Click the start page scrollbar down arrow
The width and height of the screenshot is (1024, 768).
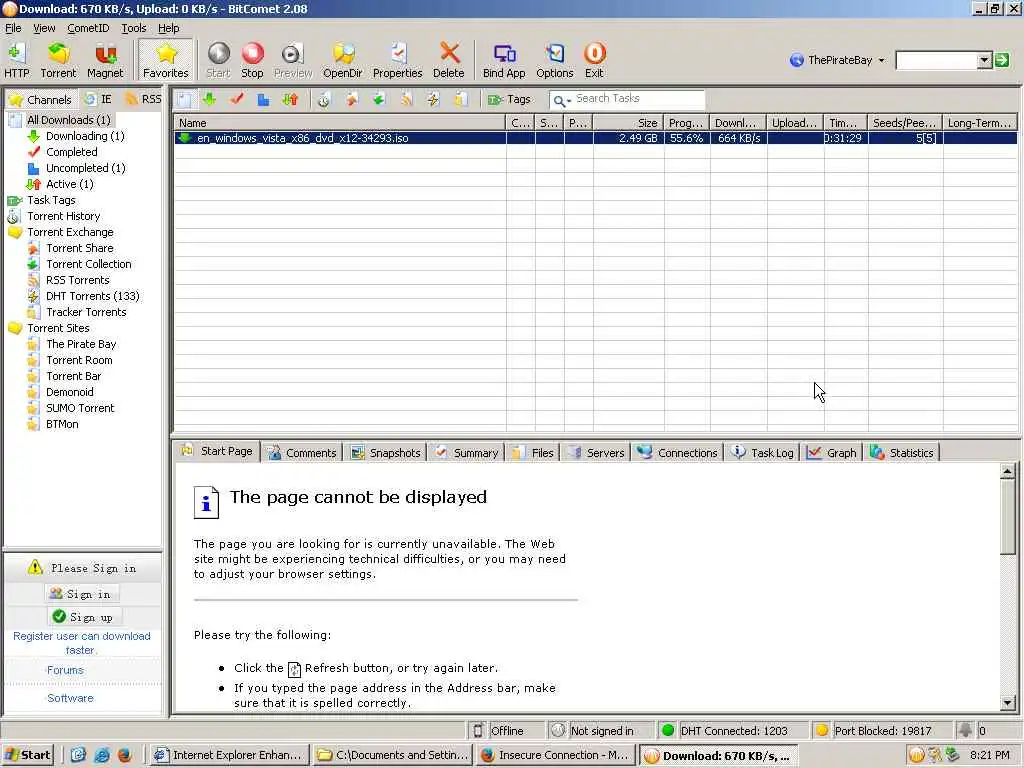1007,703
